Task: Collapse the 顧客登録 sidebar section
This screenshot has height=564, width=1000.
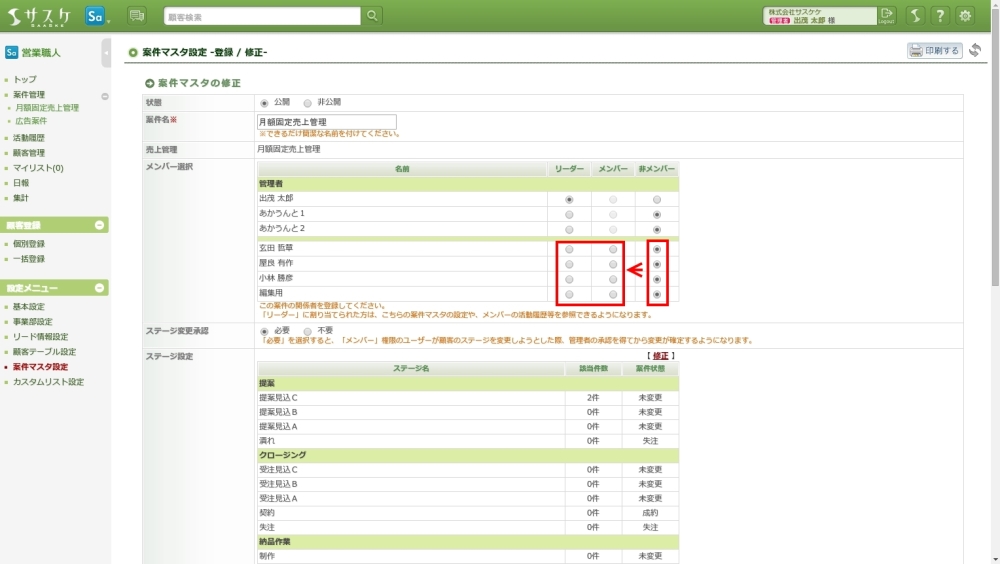Action: (100, 225)
